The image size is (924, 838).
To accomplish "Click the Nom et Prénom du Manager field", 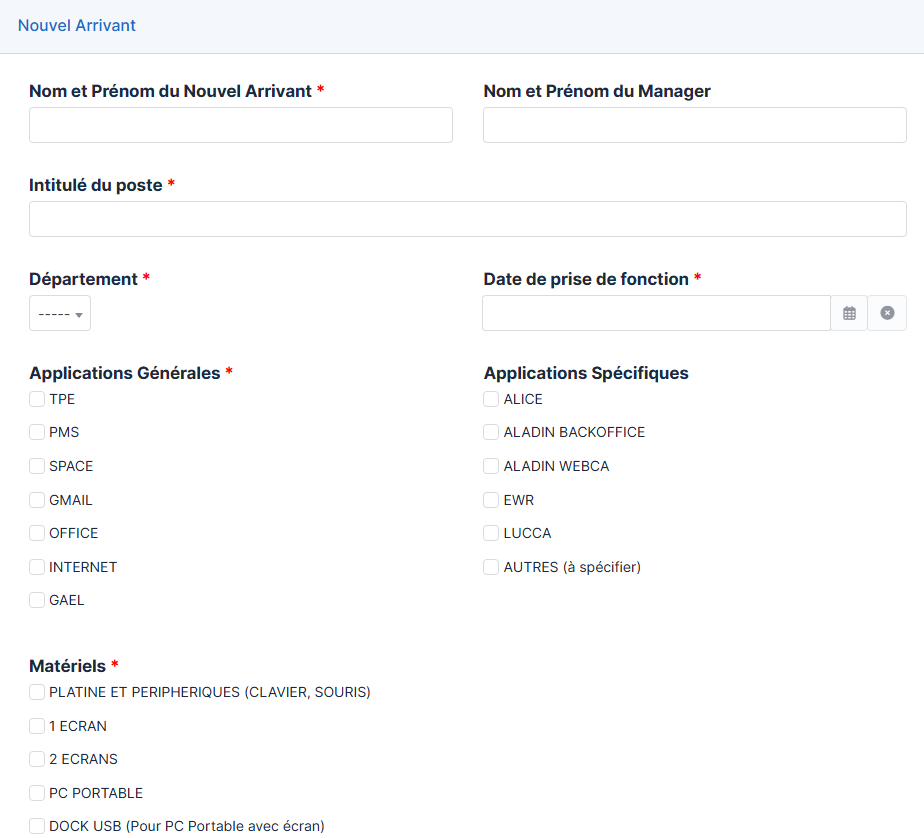I will point(694,126).
